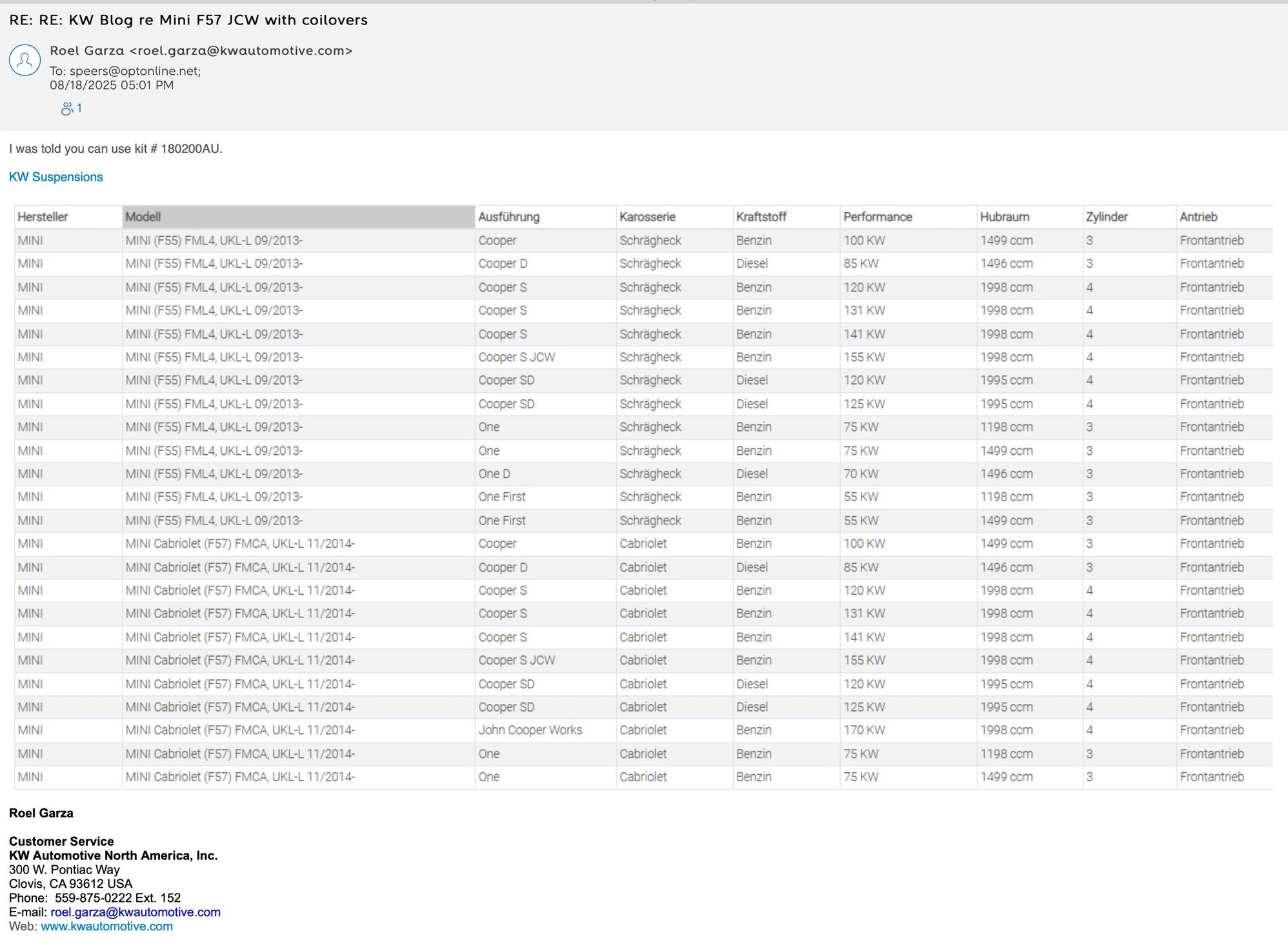
Task: Select the John Cooper Works table cell
Action: 530,730
